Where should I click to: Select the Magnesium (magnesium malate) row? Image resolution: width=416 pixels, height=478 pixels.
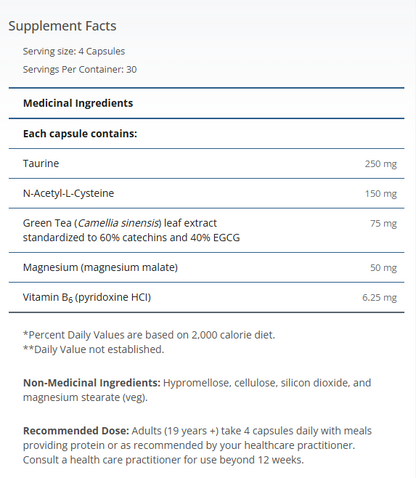point(206,268)
